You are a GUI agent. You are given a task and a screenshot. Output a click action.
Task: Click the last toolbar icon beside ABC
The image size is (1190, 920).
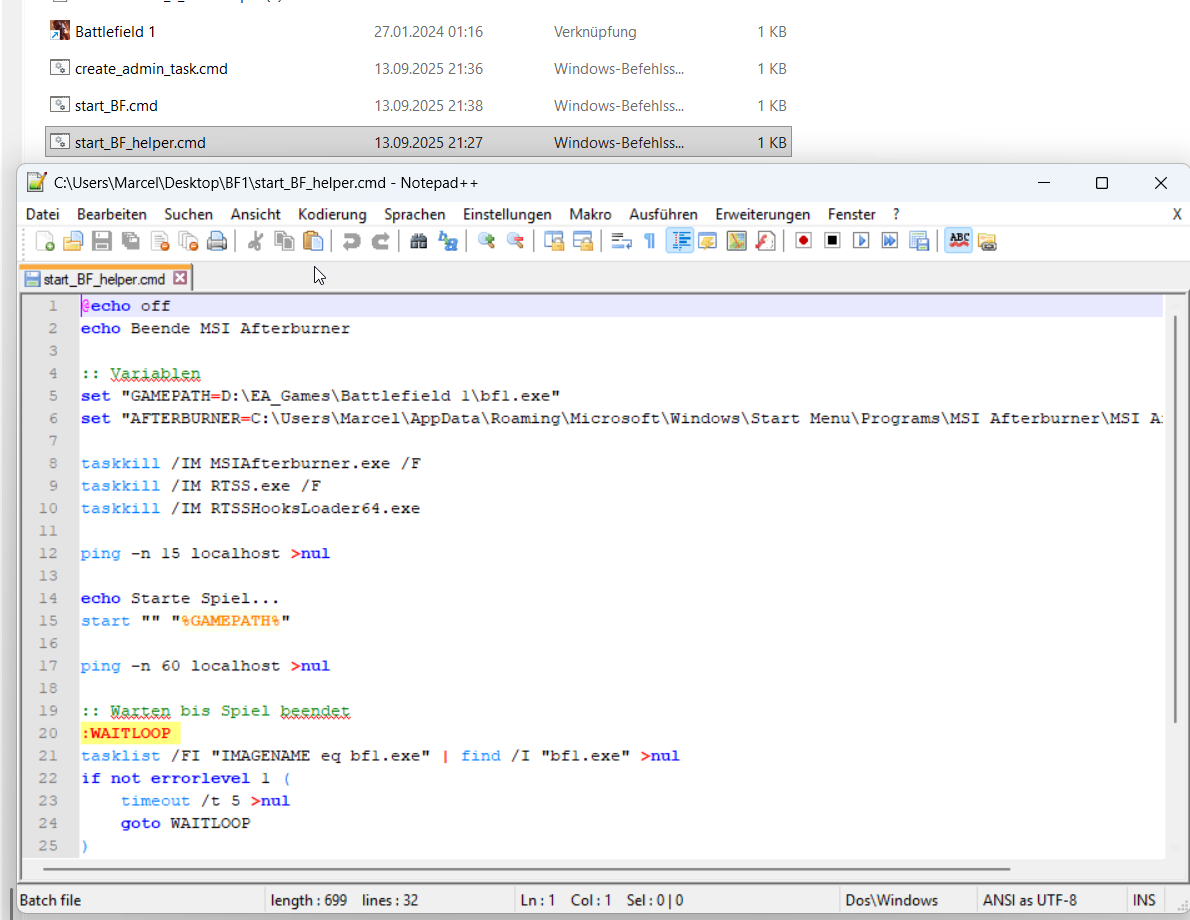click(x=987, y=241)
